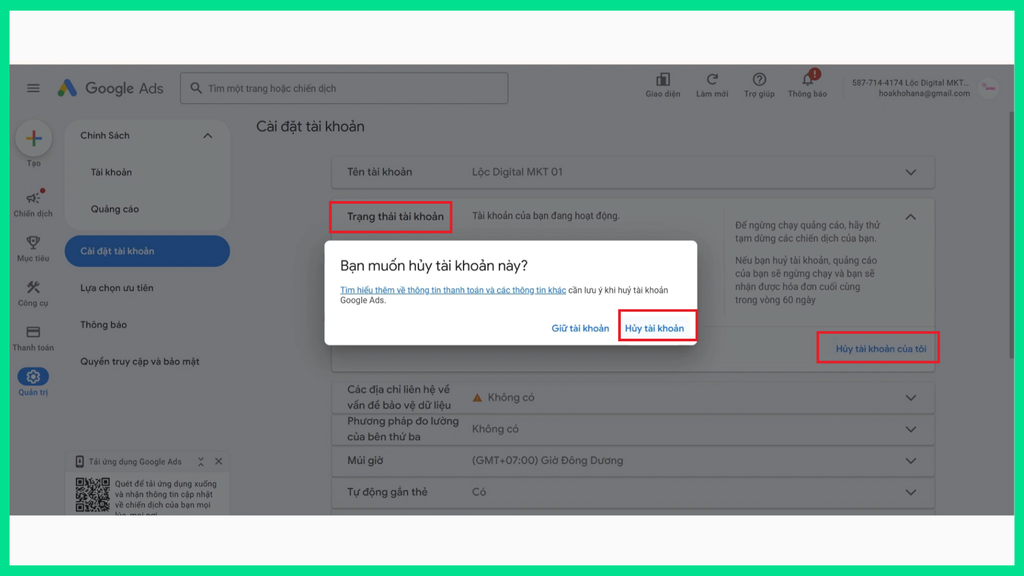This screenshot has width=1024, height=576.
Task: Open Trợ giúp help icon
Action: tap(759, 80)
